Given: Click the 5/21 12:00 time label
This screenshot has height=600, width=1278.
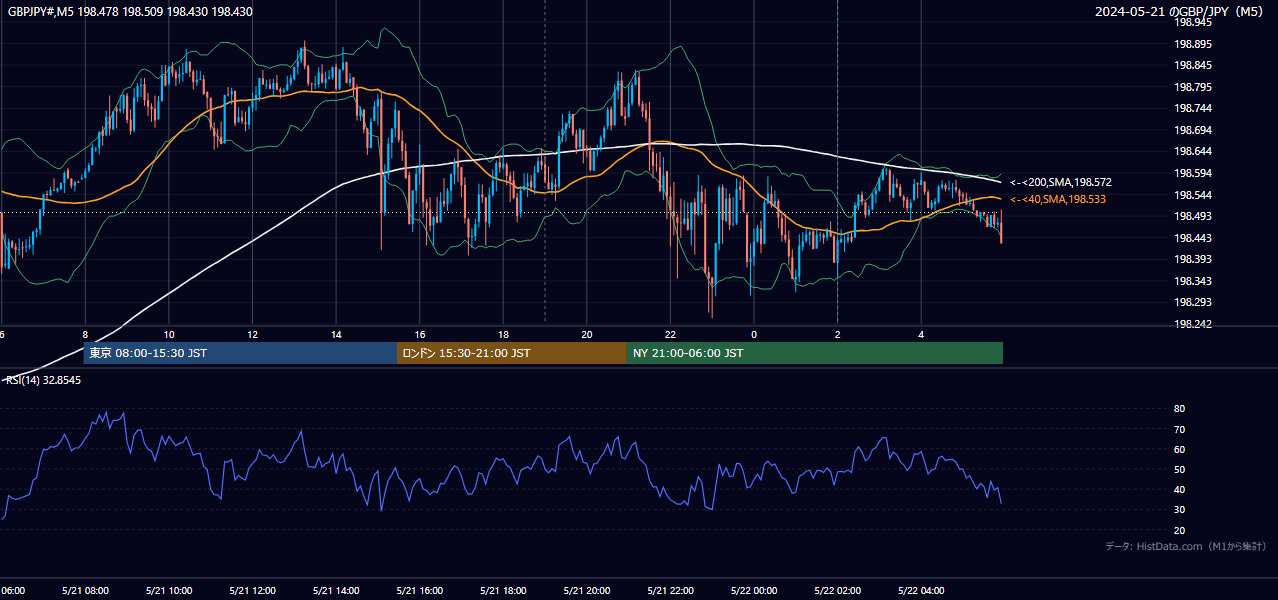Looking at the screenshot, I should coord(252,591).
